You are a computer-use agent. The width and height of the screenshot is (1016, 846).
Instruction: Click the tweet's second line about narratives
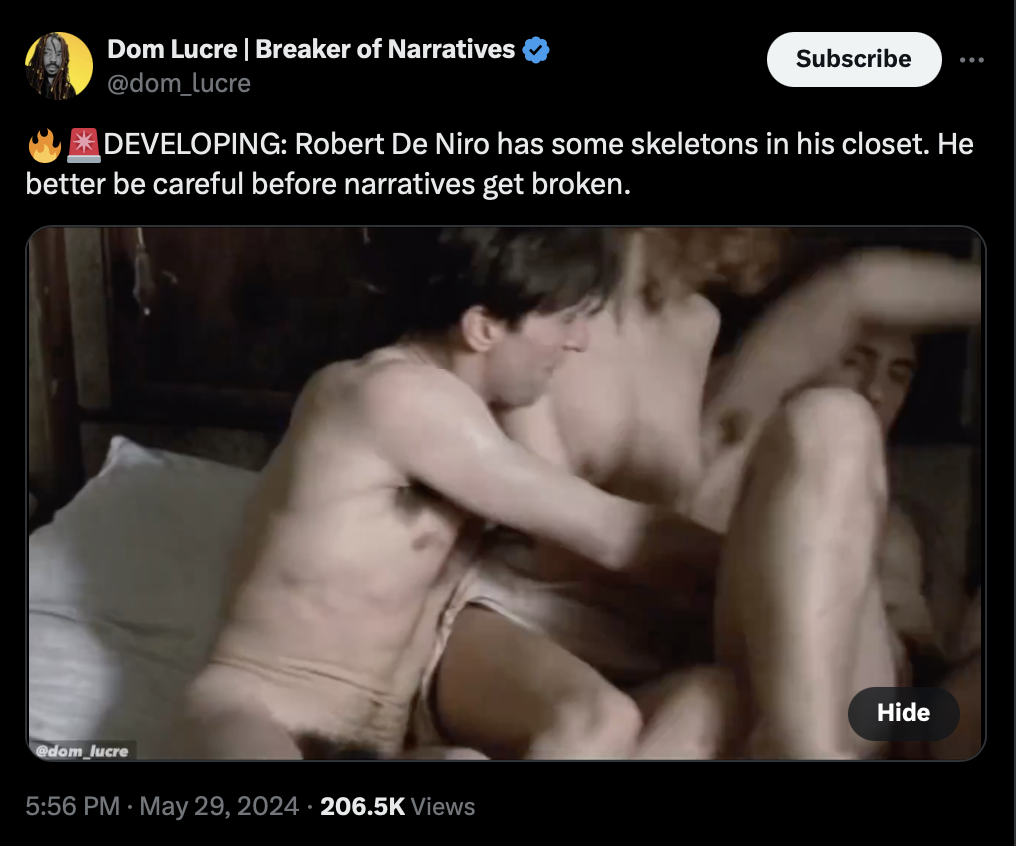(x=328, y=184)
